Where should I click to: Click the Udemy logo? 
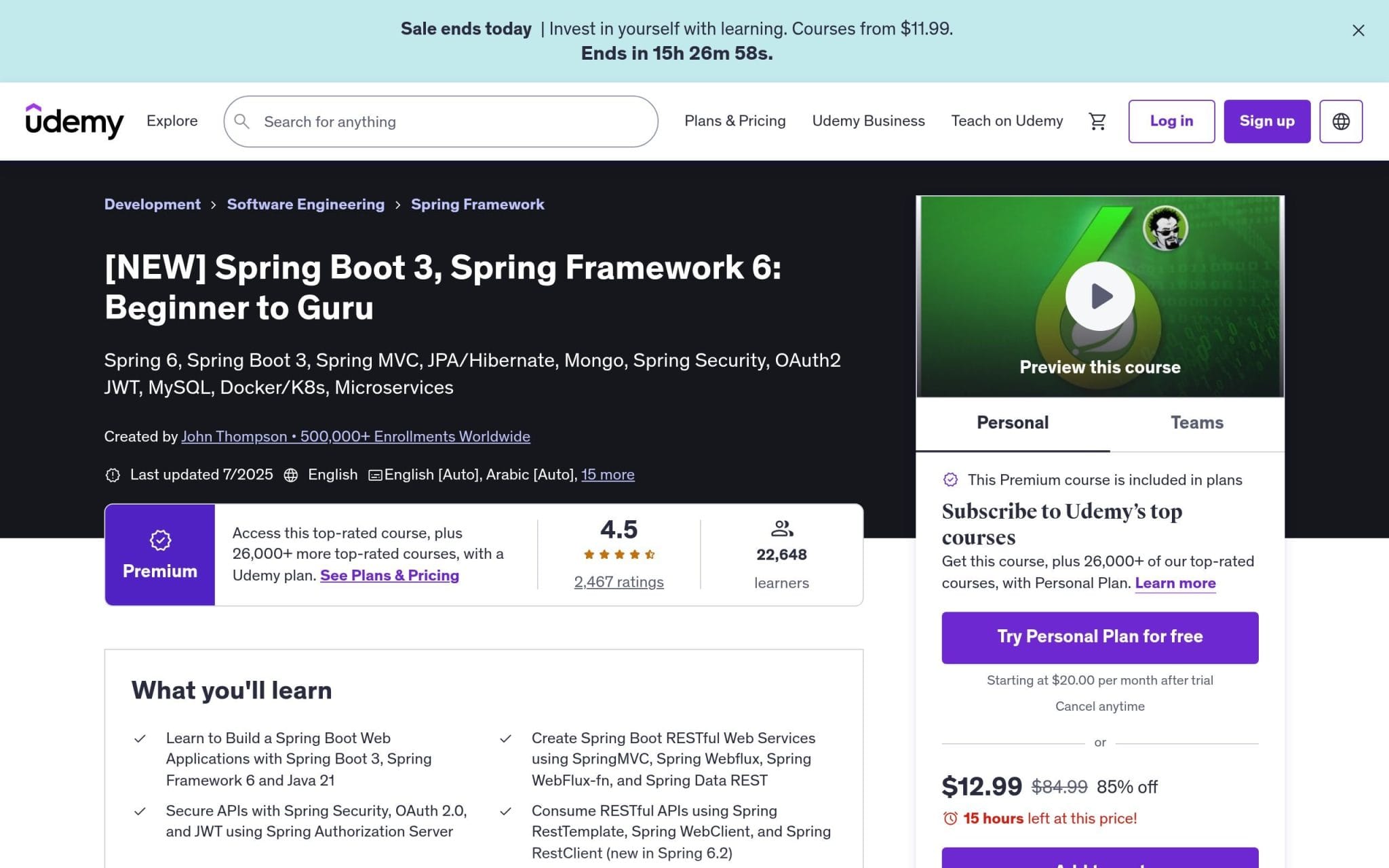[75, 121]
